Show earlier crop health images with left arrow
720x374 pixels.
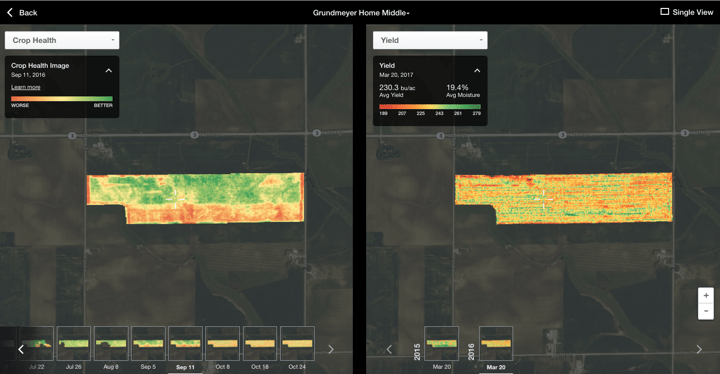click(x=21, y=349)
